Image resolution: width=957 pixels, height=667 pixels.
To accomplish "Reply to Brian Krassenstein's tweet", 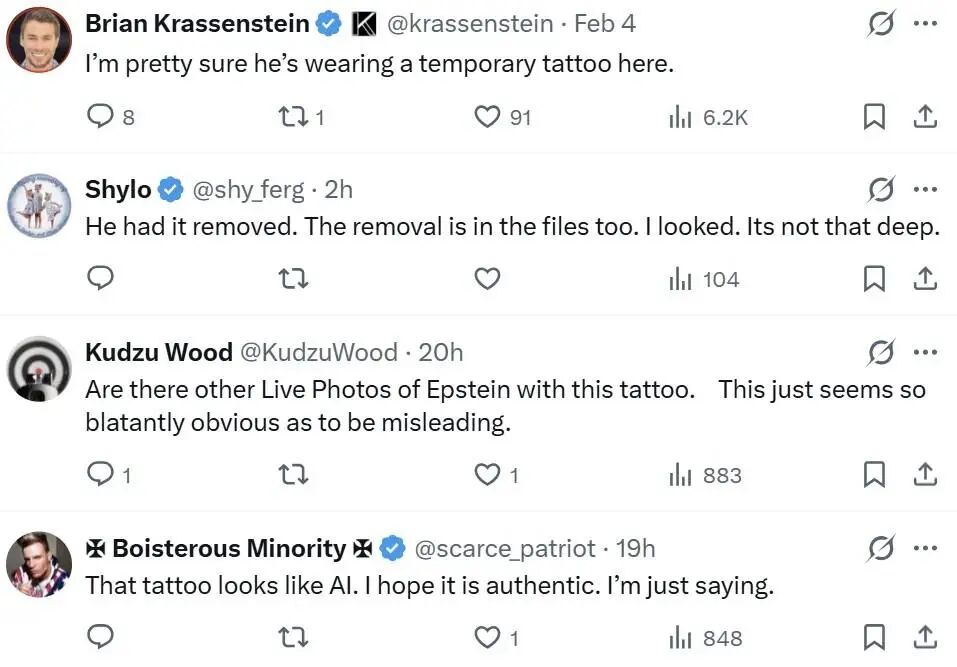I will pos(101,117).
